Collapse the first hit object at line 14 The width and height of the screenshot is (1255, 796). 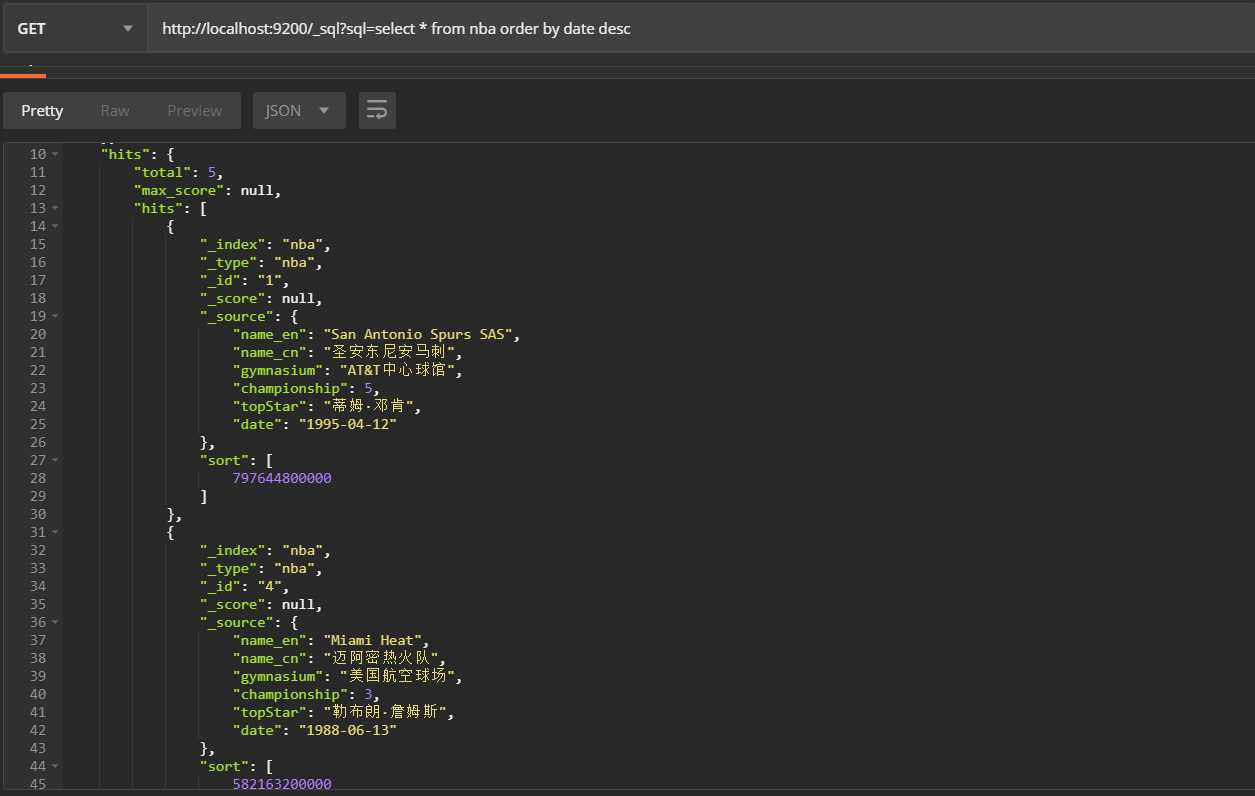55,226
